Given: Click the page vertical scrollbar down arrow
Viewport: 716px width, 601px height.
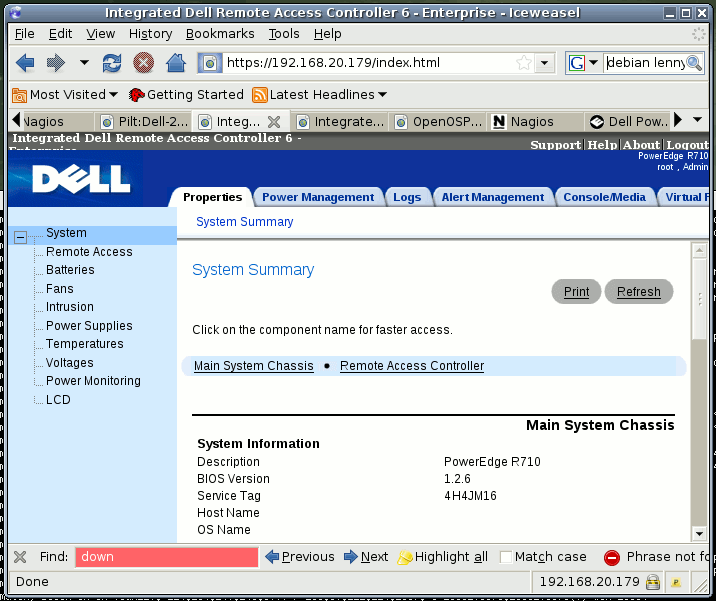Looking at the screenshot, I should [x=699, y=533].
